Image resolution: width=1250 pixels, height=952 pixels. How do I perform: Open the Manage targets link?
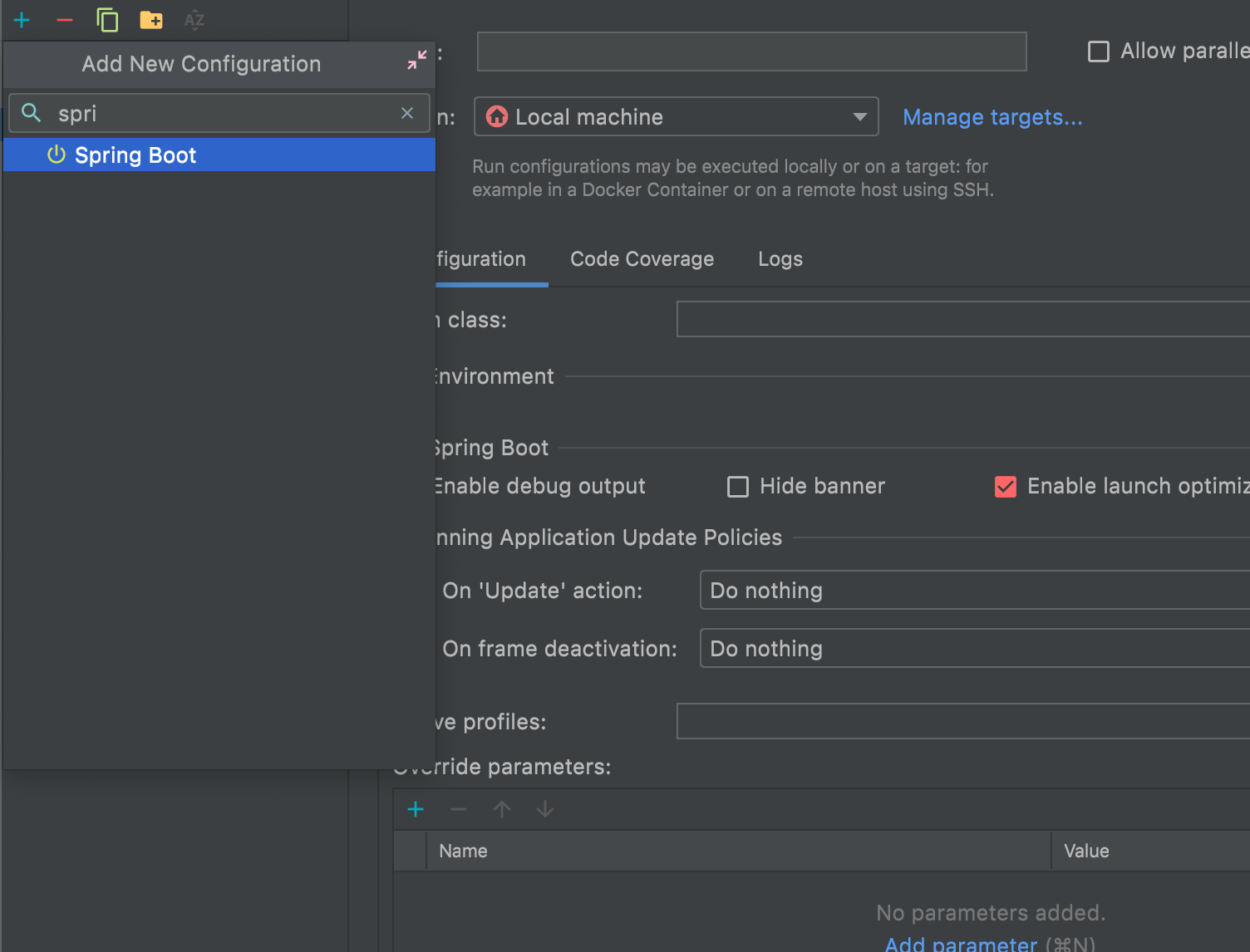pos(992,117)
